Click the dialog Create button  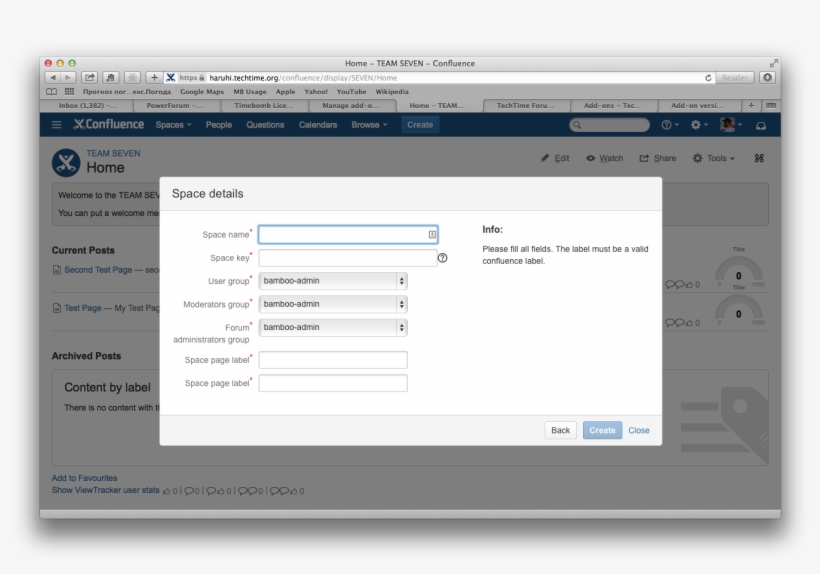coord(602,430)
